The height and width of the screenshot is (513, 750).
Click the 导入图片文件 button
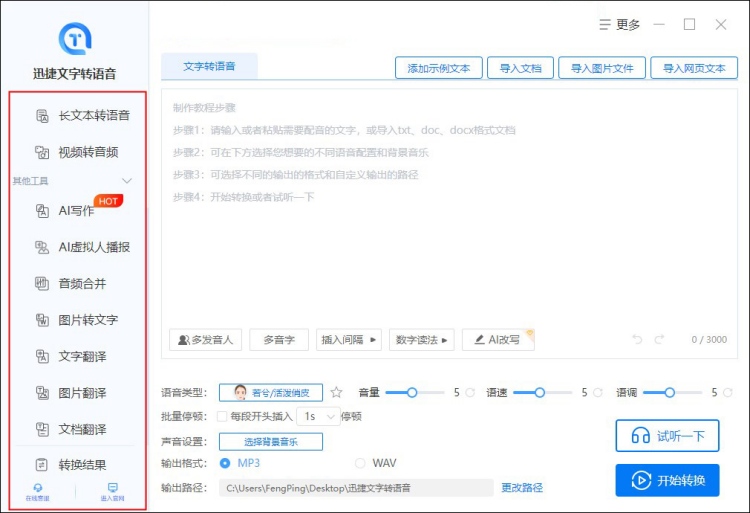602,68
